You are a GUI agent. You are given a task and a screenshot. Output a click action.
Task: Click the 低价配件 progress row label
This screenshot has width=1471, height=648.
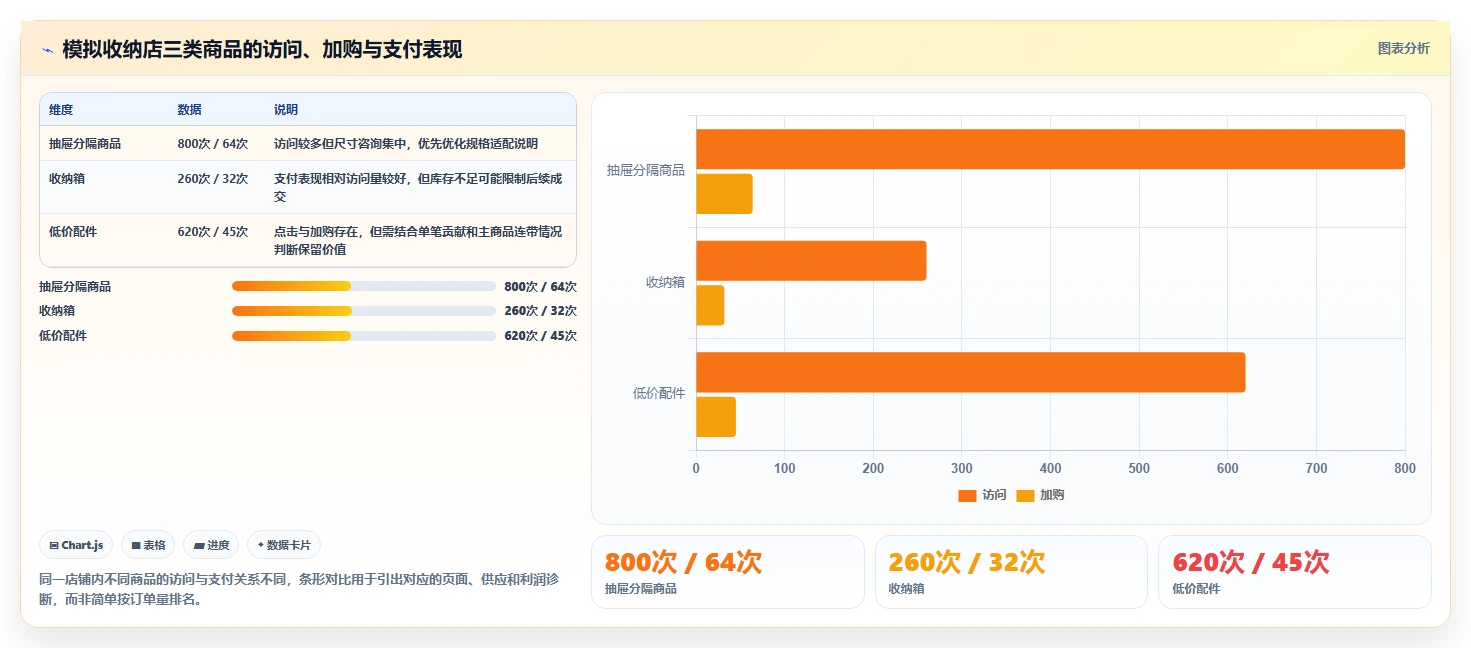[x=63, y=336]
